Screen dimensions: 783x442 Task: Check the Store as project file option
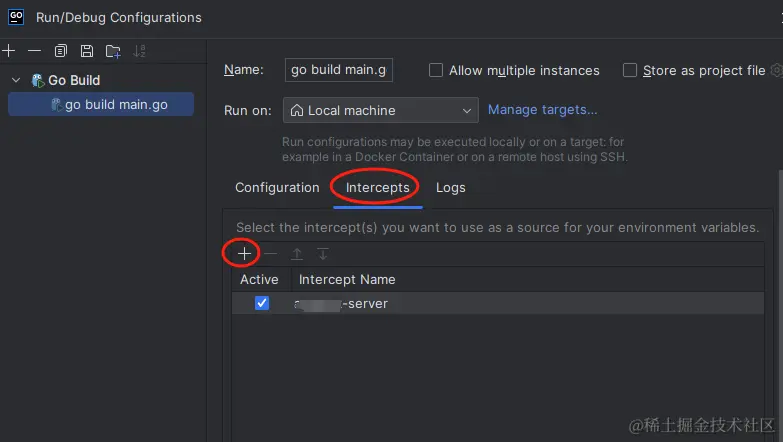(x=630, y=70)
